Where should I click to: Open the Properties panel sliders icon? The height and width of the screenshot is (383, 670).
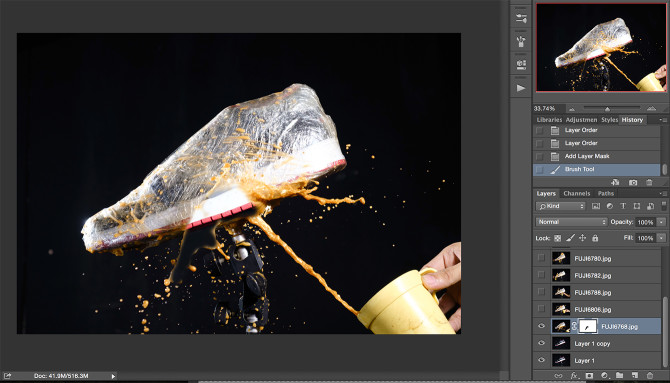point(521,18)
